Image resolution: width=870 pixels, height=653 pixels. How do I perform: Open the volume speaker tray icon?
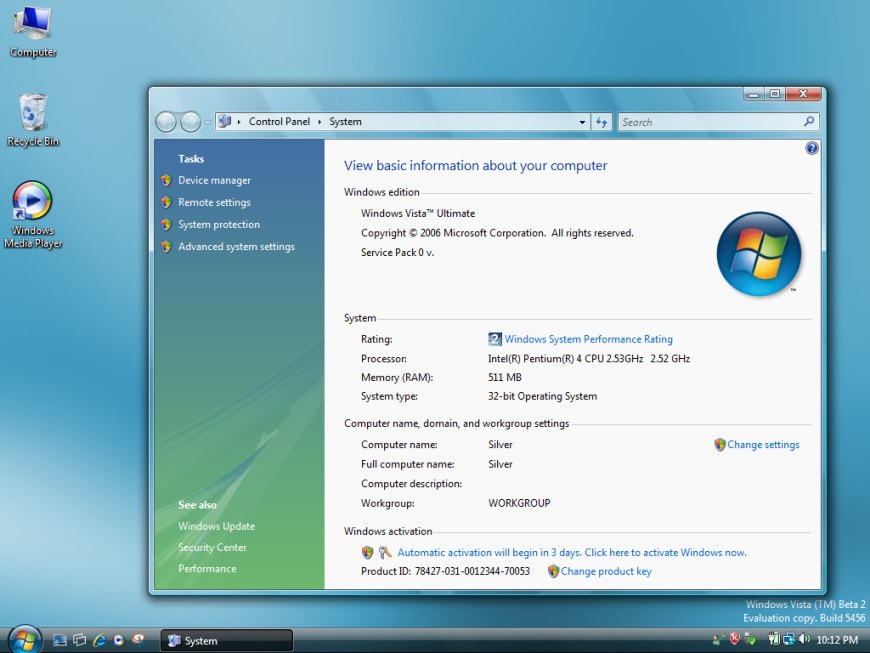click(x=804, y=640)
